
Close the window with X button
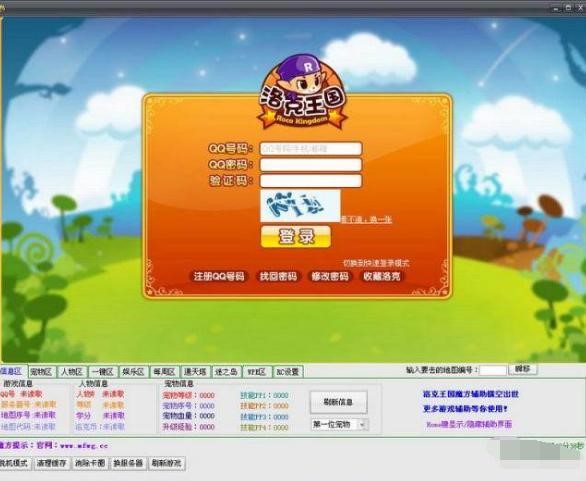pyautogui.click(x=580, y=7)
